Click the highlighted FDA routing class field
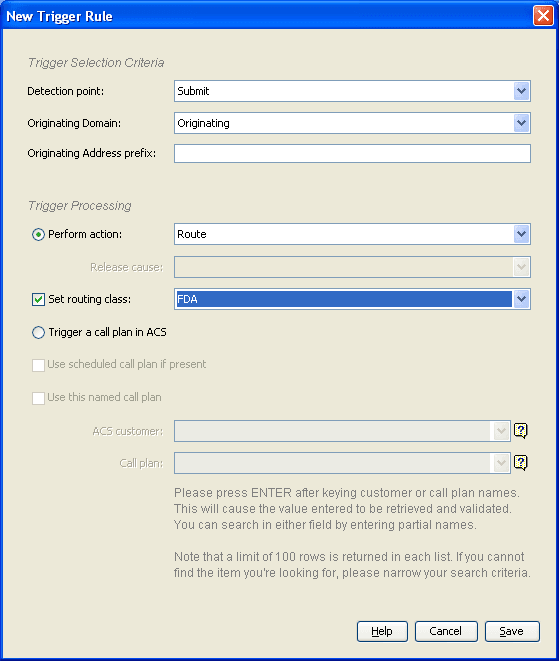 pyautogui.click(x=344, y=299)
